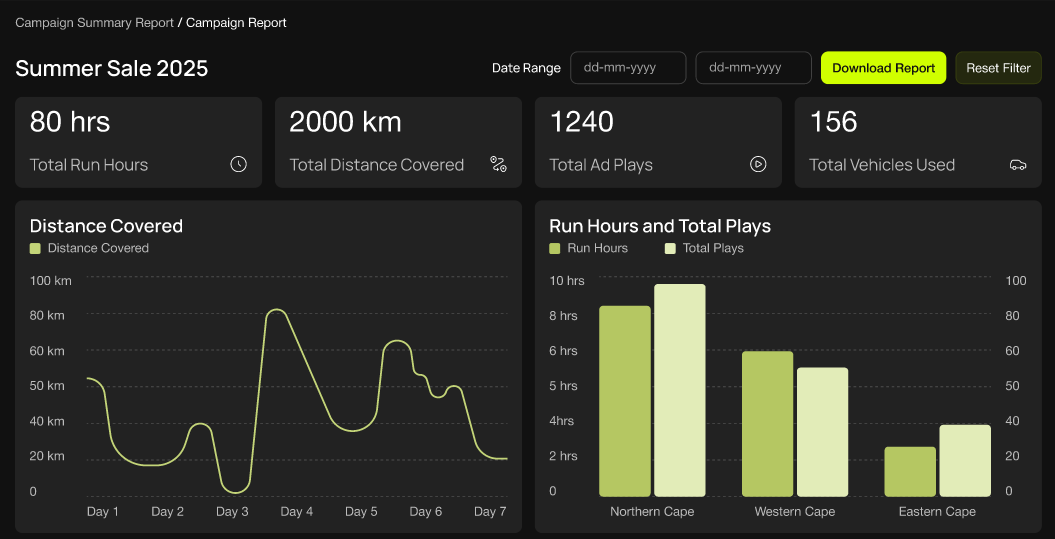
Task: Select the Campaign Report breadcrumb
Action: [236, 22]
